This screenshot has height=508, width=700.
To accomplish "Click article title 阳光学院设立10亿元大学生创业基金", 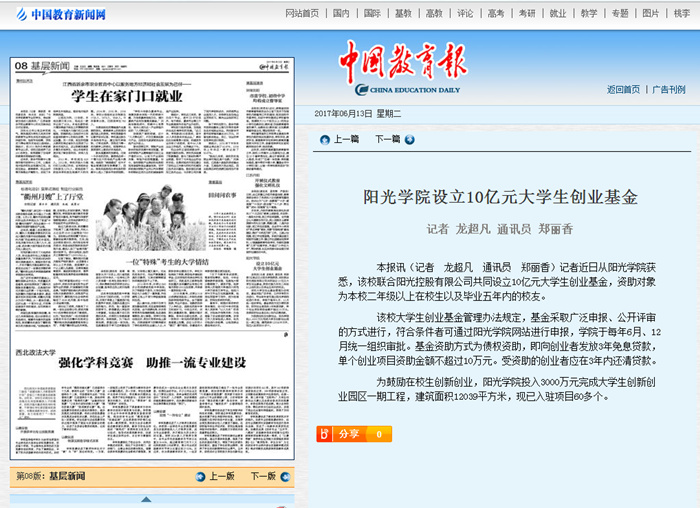I will [500, 197].
